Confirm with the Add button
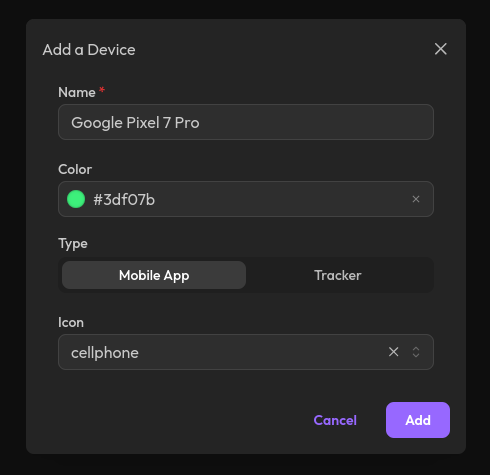Screen dimensions: 490x475 (x=418, y=420)
